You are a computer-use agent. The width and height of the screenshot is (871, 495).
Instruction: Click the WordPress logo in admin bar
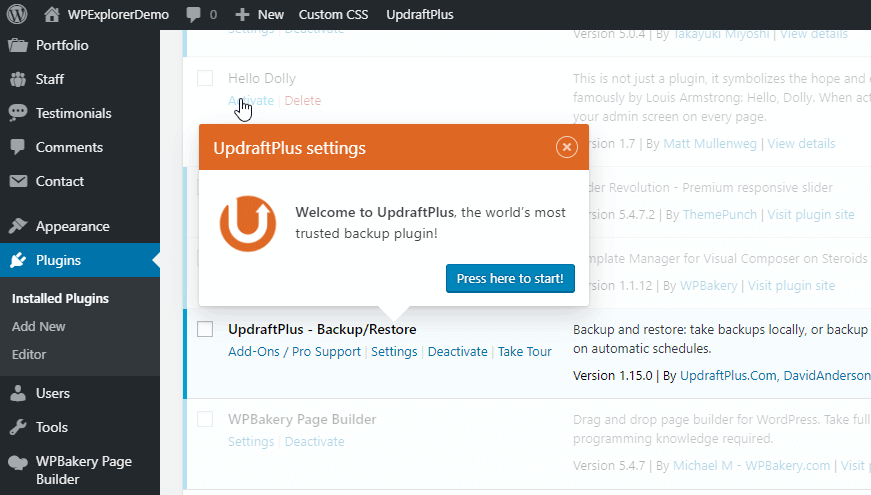coord(18,15)
